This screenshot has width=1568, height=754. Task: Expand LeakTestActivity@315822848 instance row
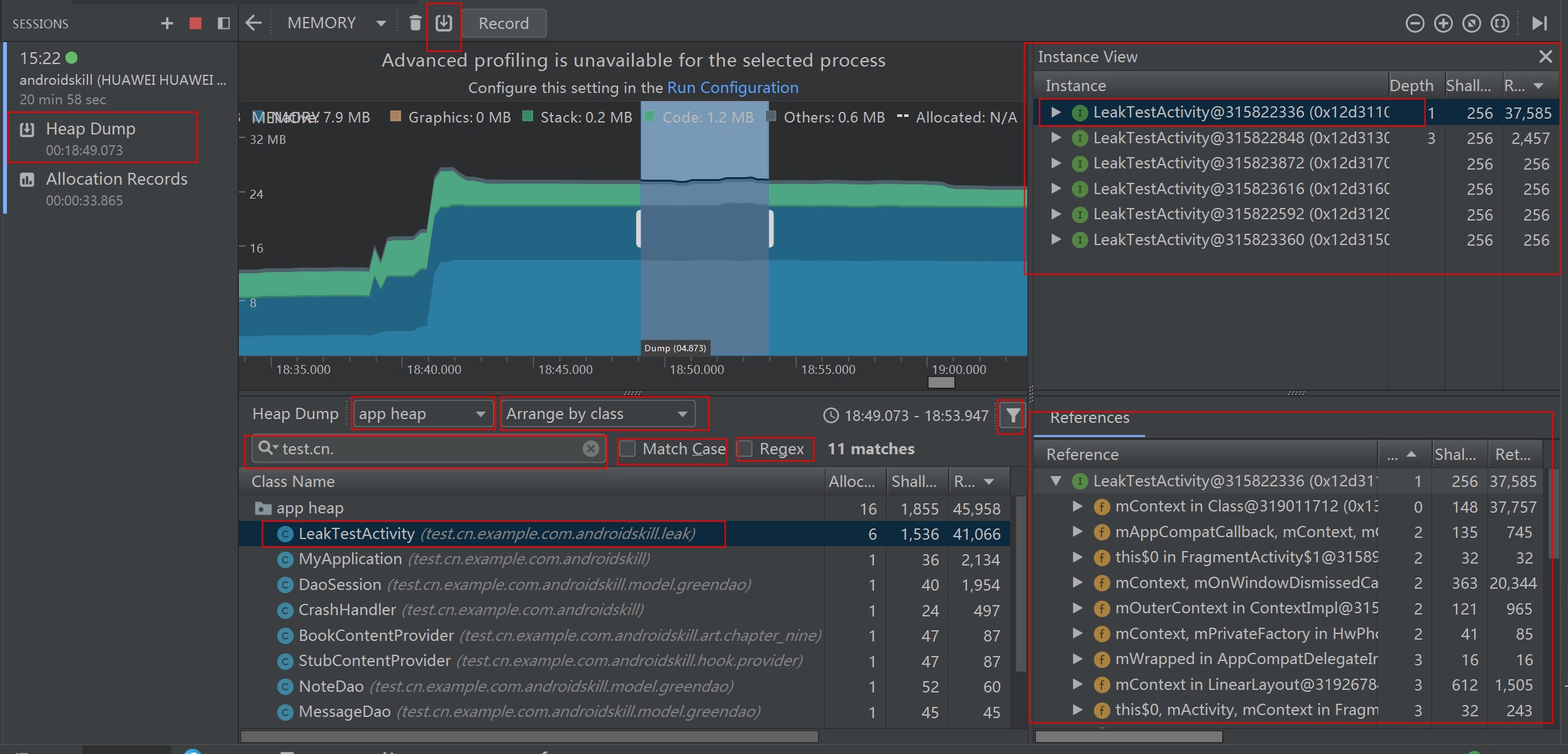click(x=1056, y=138)
